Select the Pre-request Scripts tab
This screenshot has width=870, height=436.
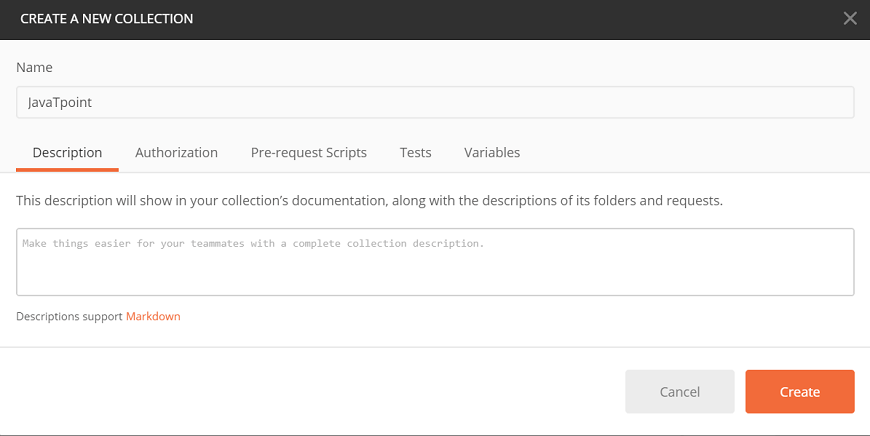tap(308, 153)
